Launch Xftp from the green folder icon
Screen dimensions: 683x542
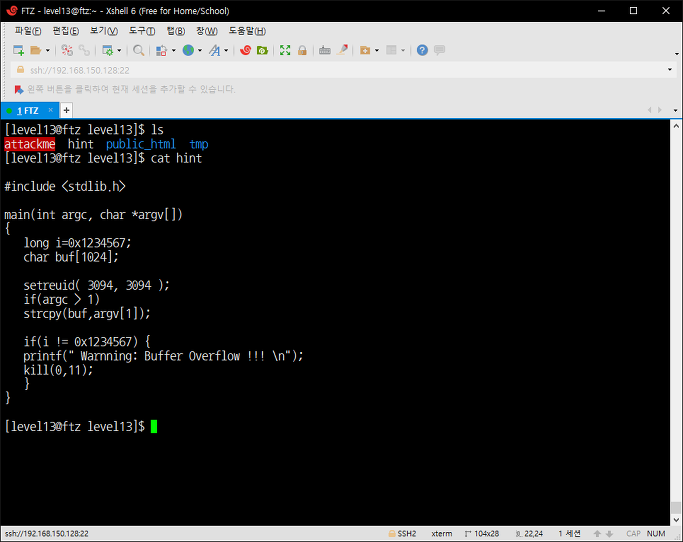[262, 51]
